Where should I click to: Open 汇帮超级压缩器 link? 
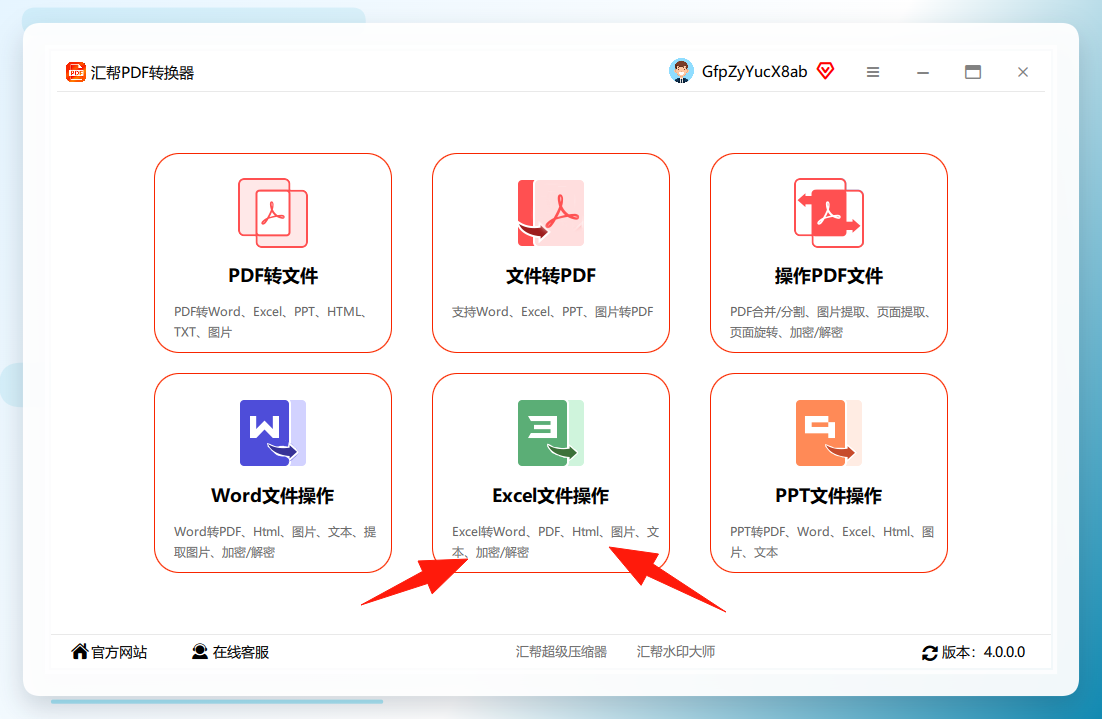click(x=561, y=652)
